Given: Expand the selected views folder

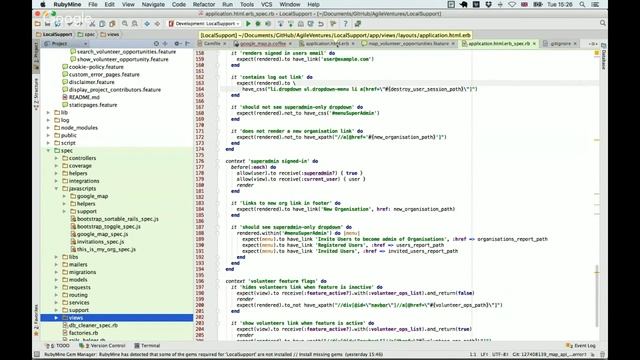Looking at the screenshot, I should (x=56, y=318).
